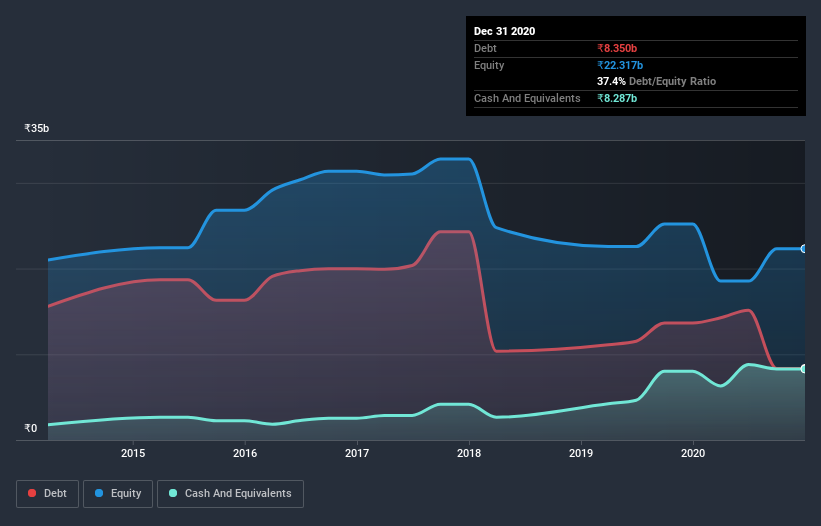Click the ₹22.317b equity value

tap(620, 65)
